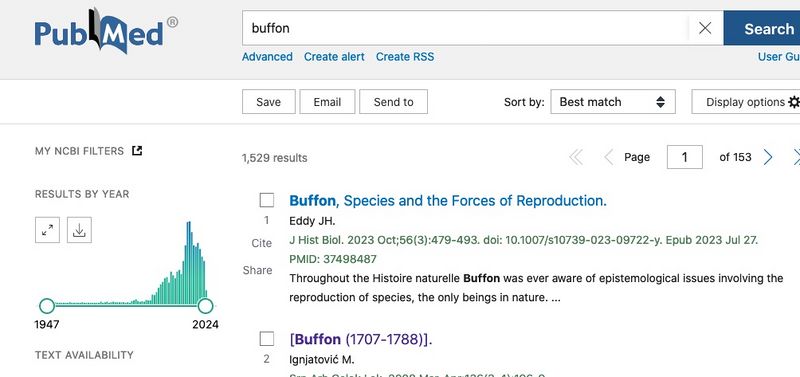Click the 1947 year slider handle
The image size is (800, 377).
tap(47, 306)
